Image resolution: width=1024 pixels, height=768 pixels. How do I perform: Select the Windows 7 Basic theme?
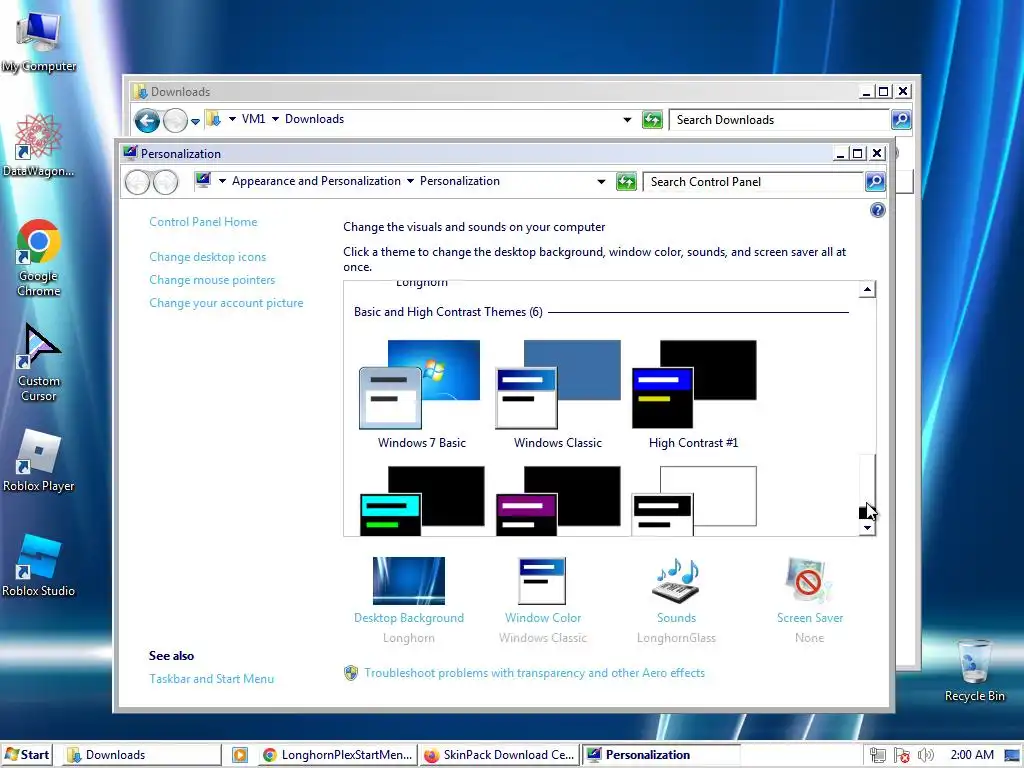click(x=421, y=394)
